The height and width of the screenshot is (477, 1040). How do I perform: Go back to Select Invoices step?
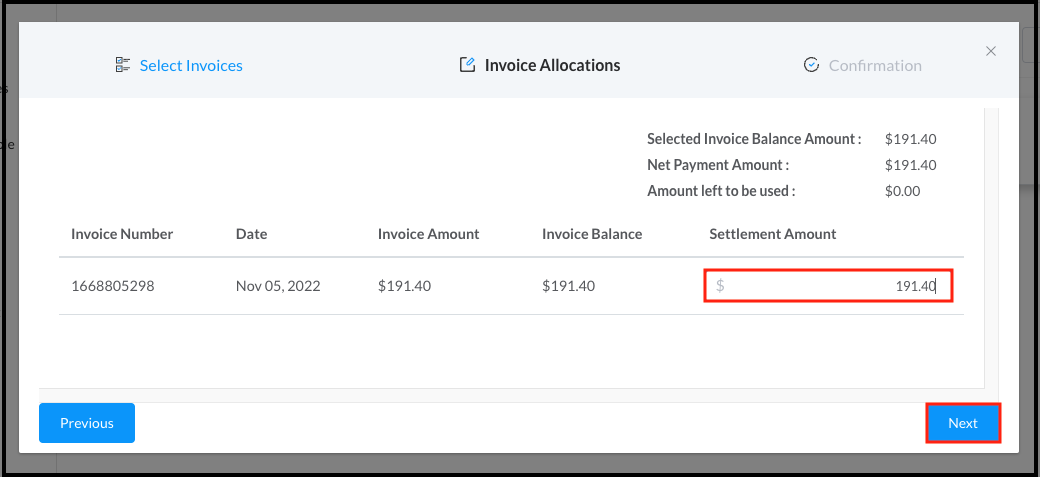190,65
